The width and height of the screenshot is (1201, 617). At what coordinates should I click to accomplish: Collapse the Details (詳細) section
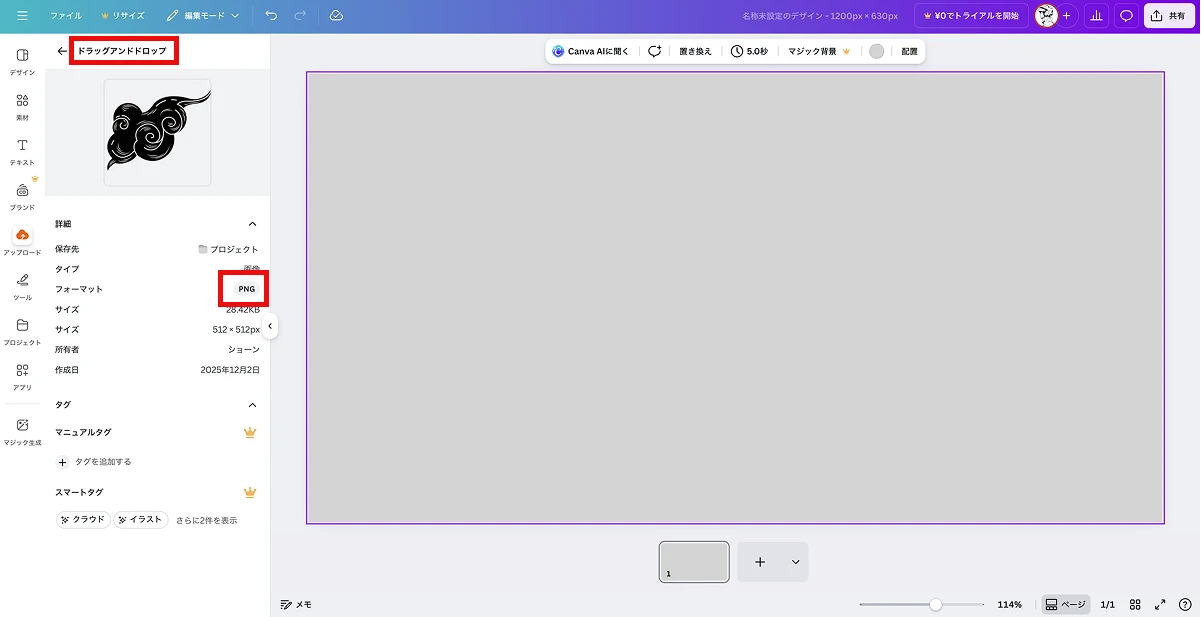point(252,224)
